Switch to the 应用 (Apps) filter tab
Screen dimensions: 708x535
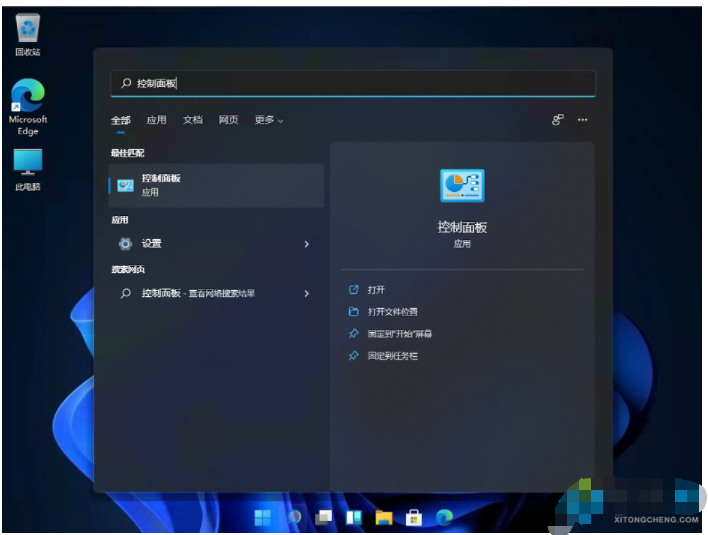click(x=156, y=120)
